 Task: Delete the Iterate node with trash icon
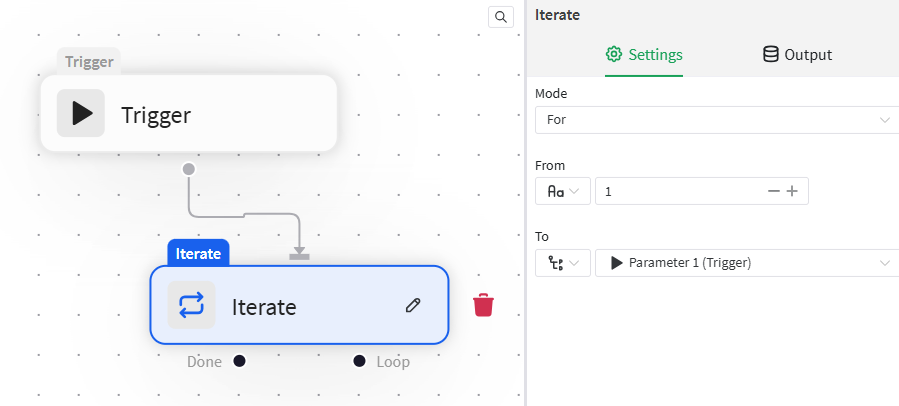483,305
